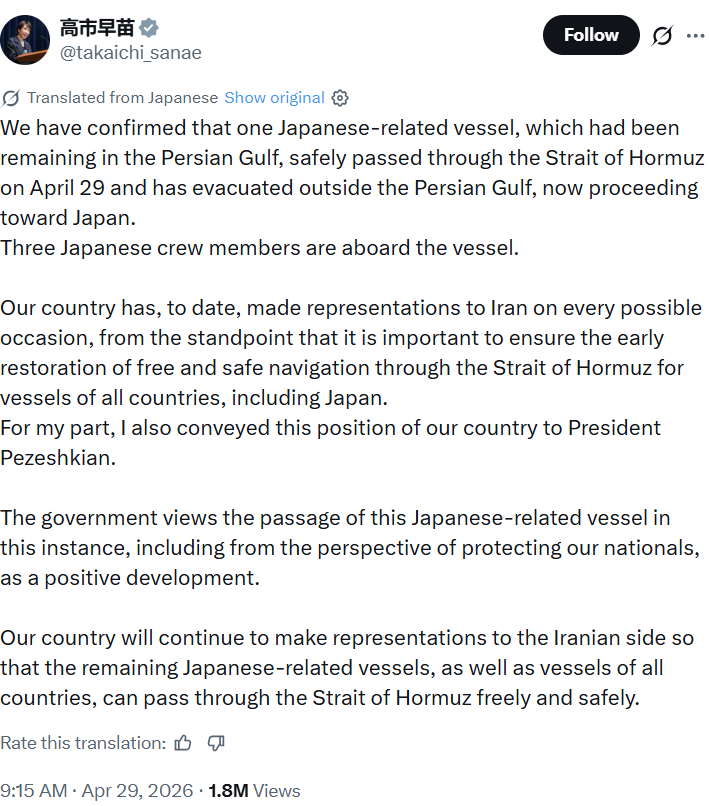Open the three-dot More options menu
The image size is (709, 806).
[695, 36]
